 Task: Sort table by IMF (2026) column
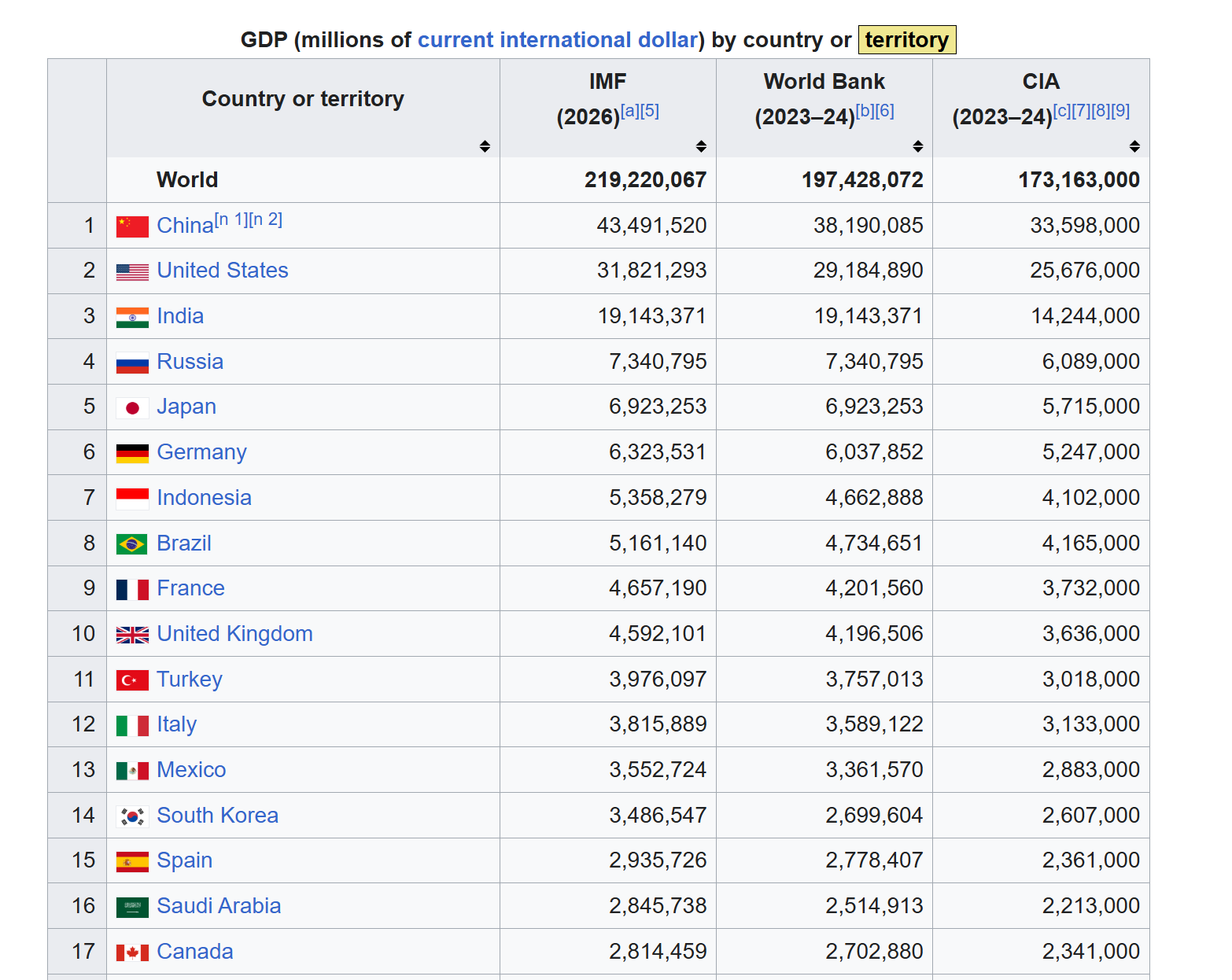701,146
